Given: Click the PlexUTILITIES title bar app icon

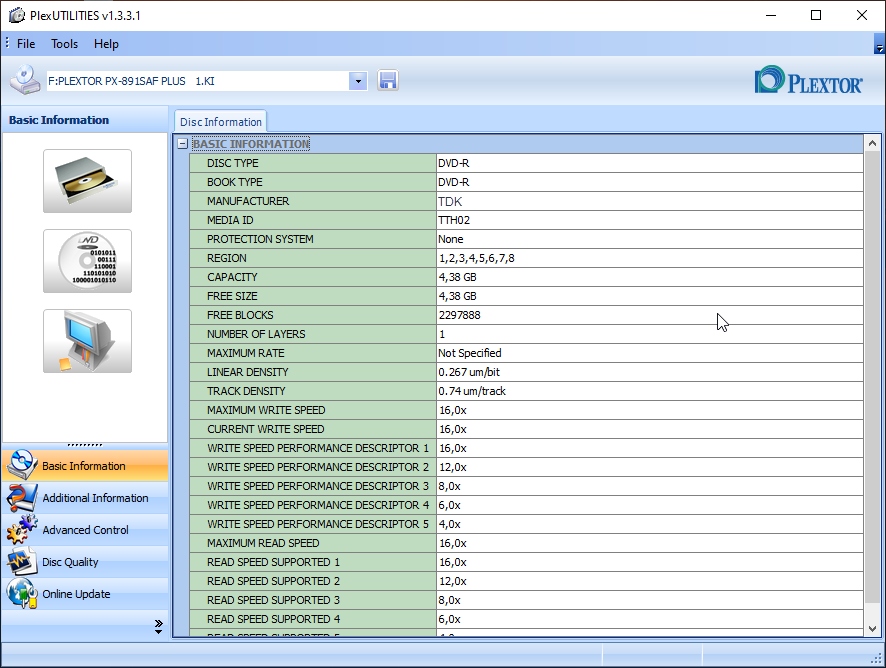Looking at the screenshot, I should pyautogui.click(x=17, y=15).
